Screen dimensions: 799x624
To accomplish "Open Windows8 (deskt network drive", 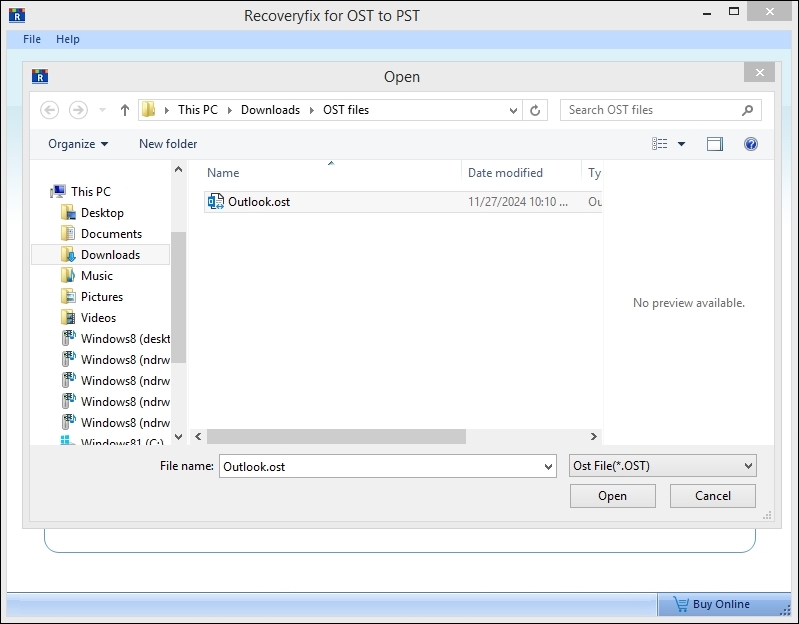I will coord(125,339).
